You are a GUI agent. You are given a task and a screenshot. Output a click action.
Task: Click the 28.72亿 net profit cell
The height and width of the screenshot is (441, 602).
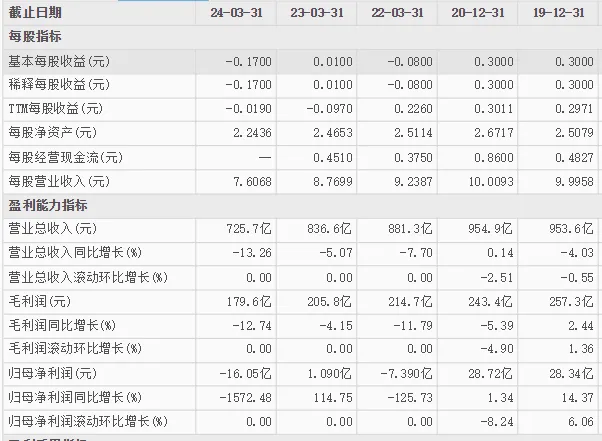(x=492, y=372)
